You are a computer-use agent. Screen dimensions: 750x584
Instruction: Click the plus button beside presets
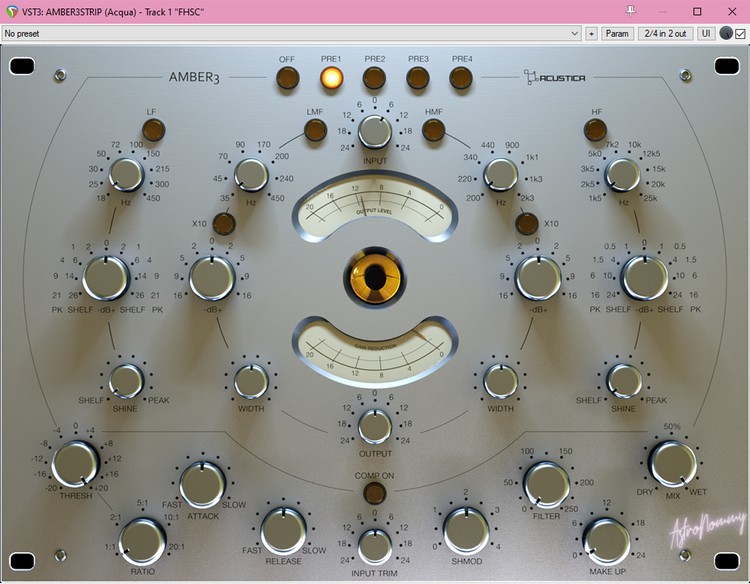pyautogui.click(x=591, y=33)
